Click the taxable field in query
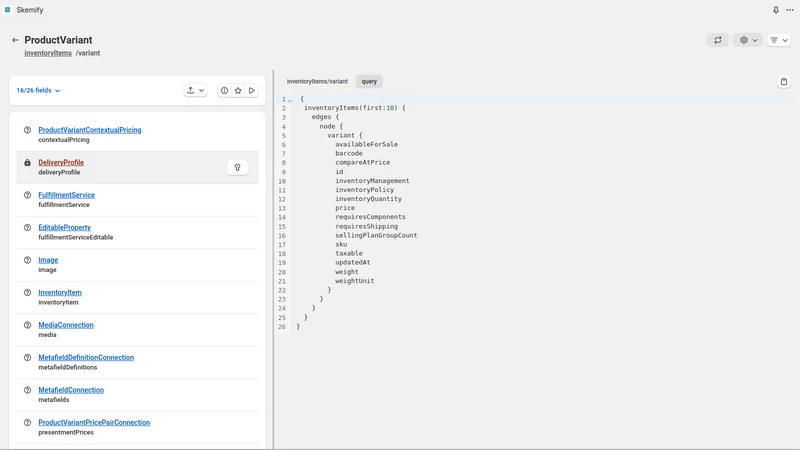 (x=349, y=254)
